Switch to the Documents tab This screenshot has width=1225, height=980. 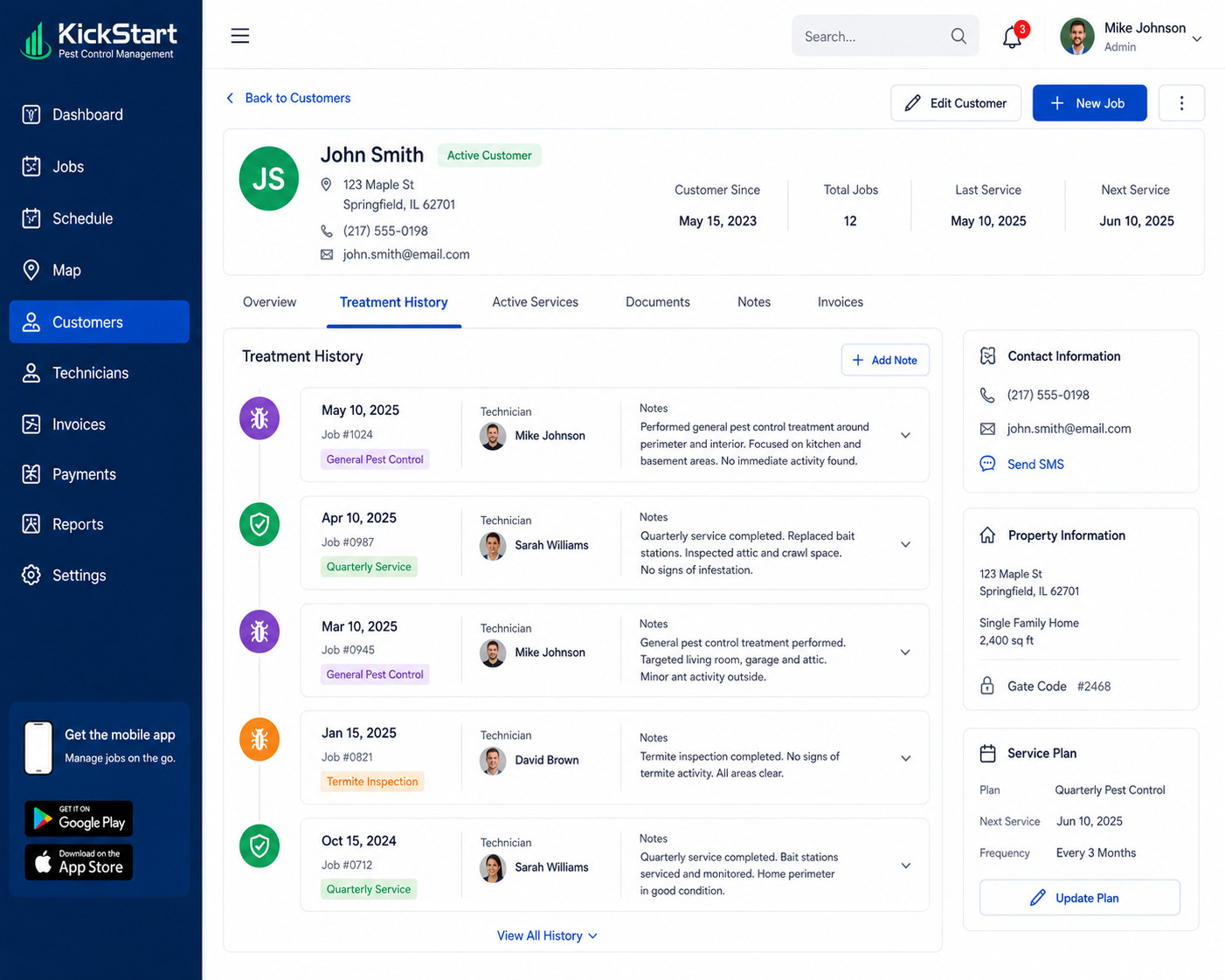(x=658, y=302)
